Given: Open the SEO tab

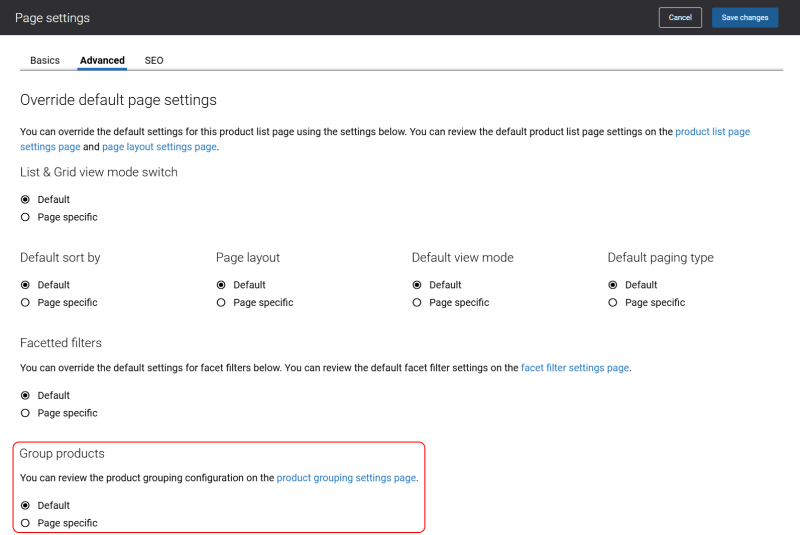Looking at the screenshot, I should 154,60.
